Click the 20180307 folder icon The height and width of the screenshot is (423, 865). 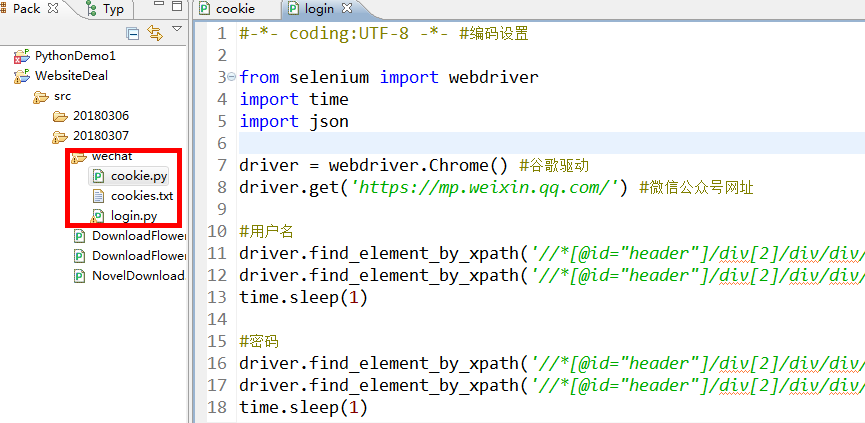point(59,136)
